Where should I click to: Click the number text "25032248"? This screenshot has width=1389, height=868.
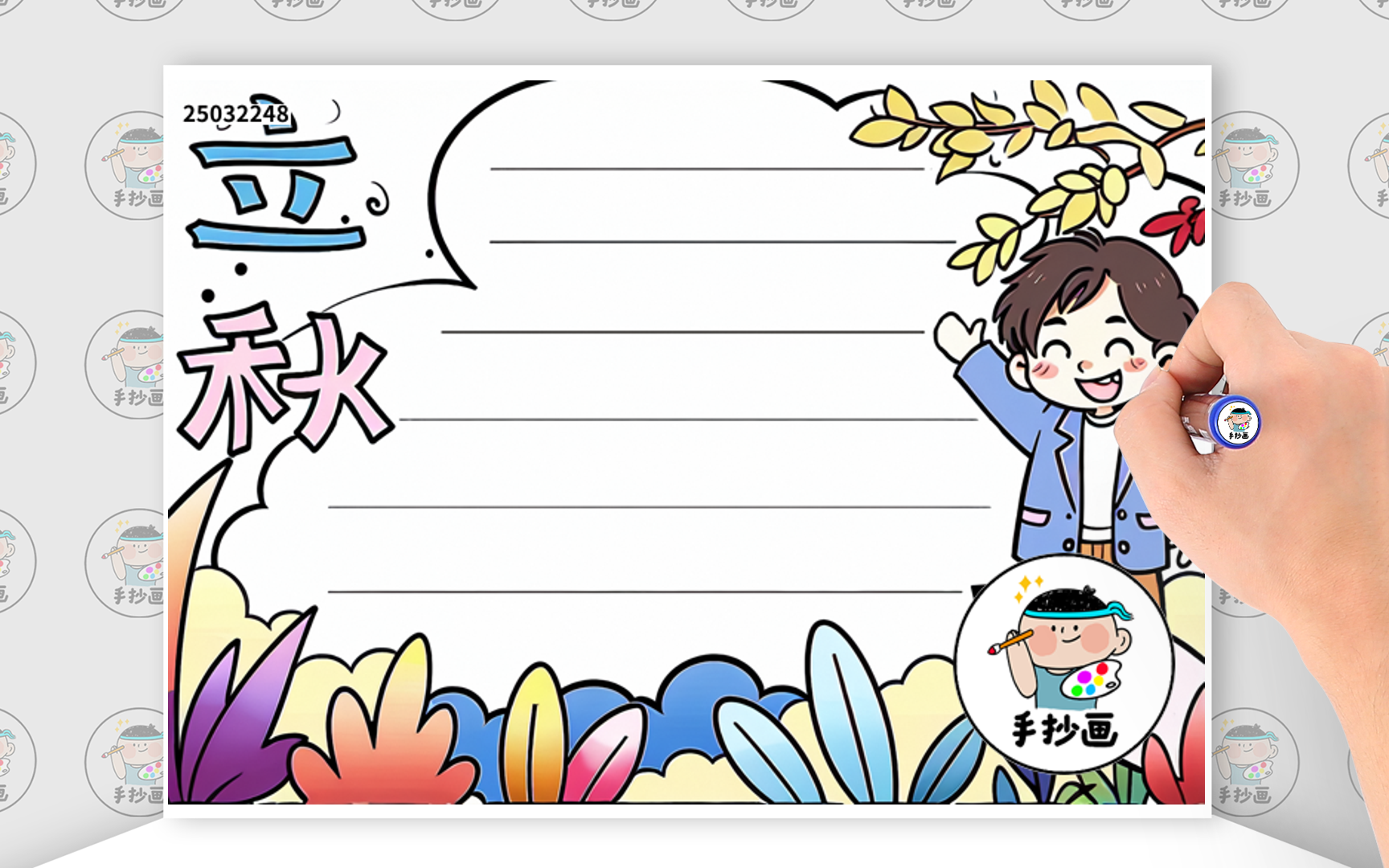(x=236, y=114)
